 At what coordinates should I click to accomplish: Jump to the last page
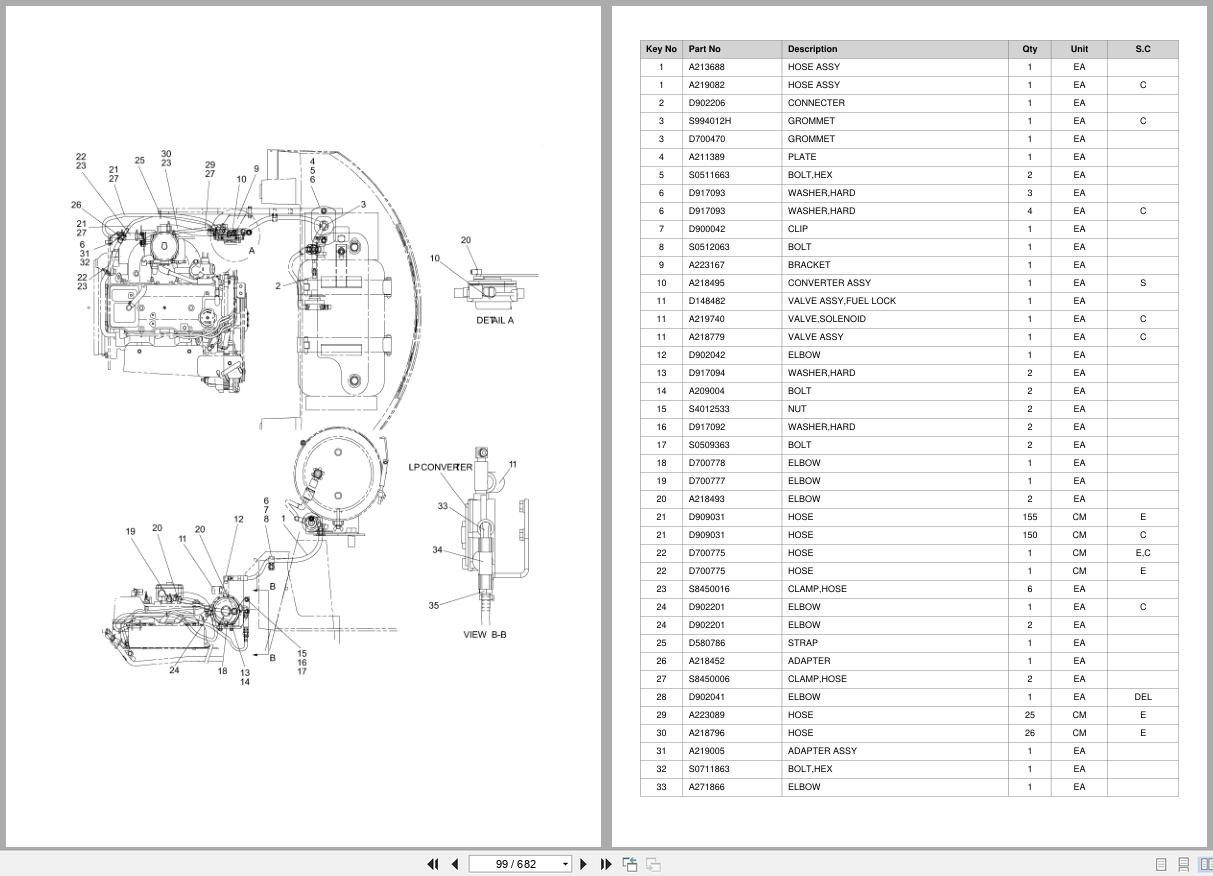[606, 864]
